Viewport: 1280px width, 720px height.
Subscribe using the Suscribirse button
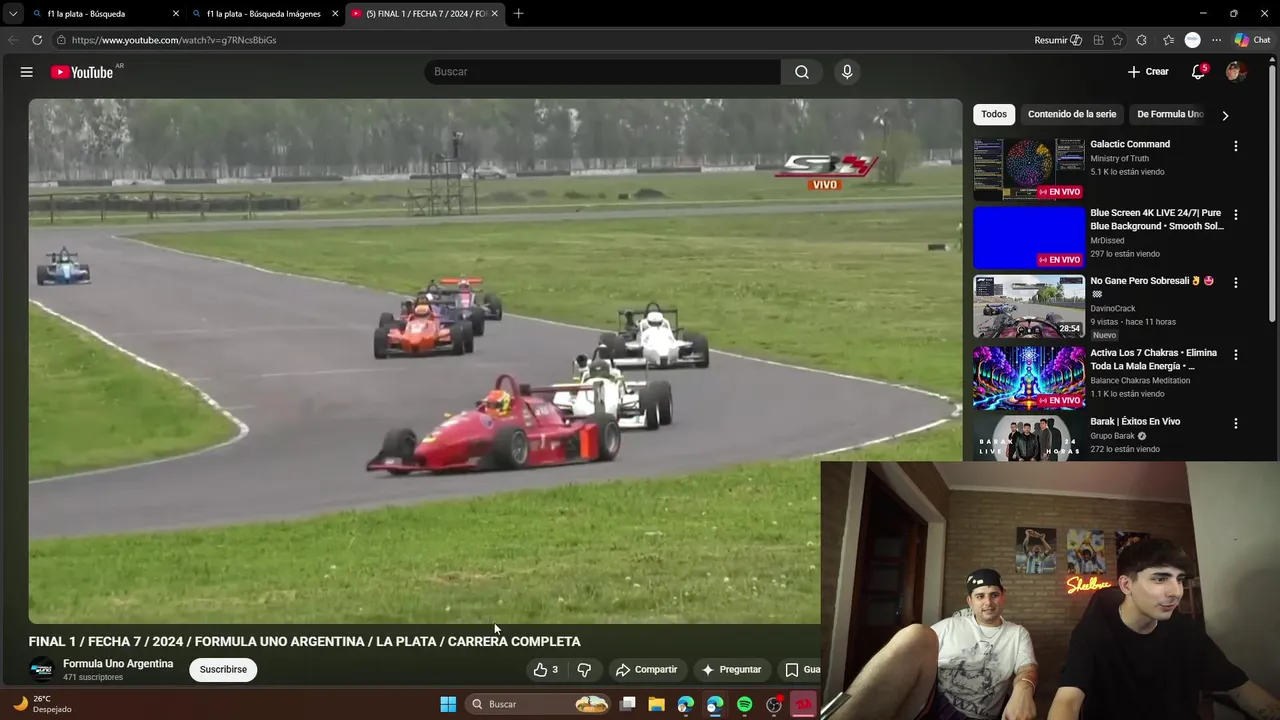point(223,670)
